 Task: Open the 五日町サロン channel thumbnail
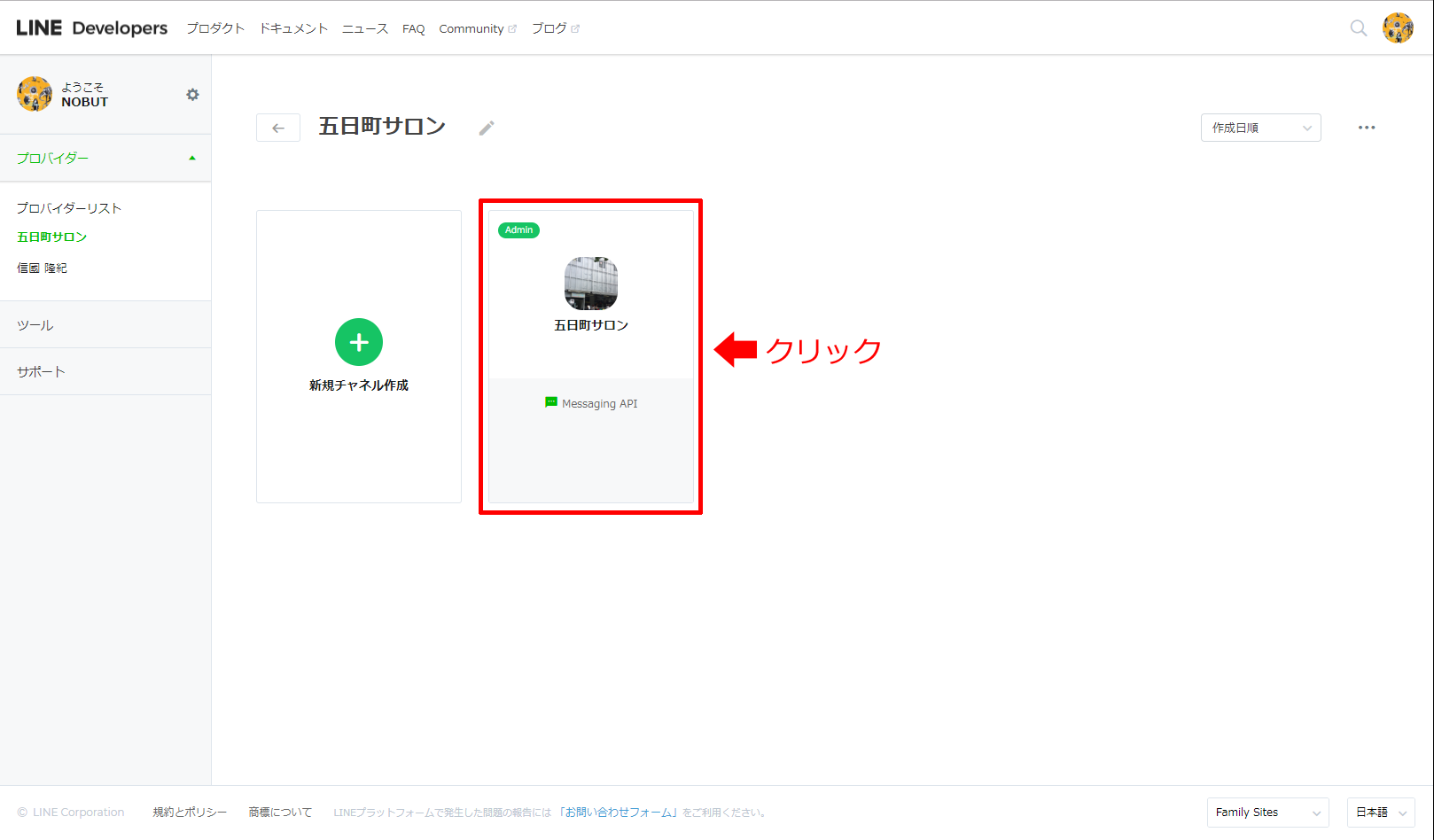click(591, 284)
